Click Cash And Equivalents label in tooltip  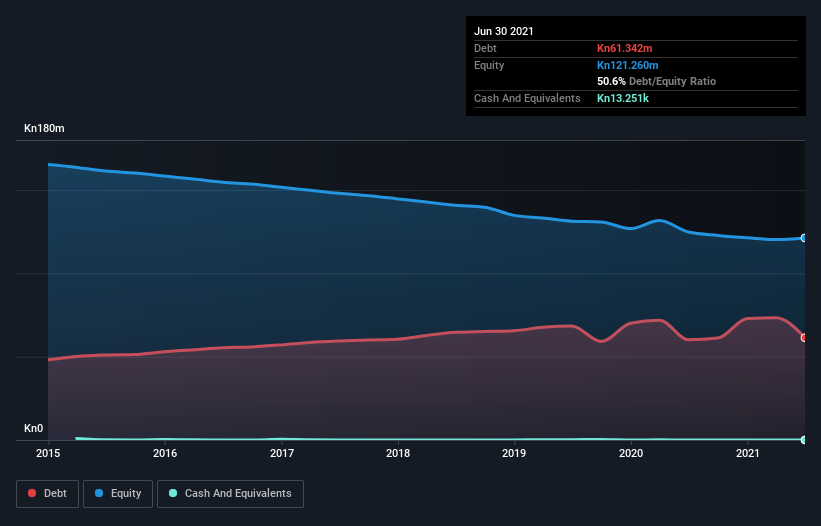click(x=527, y=98)
